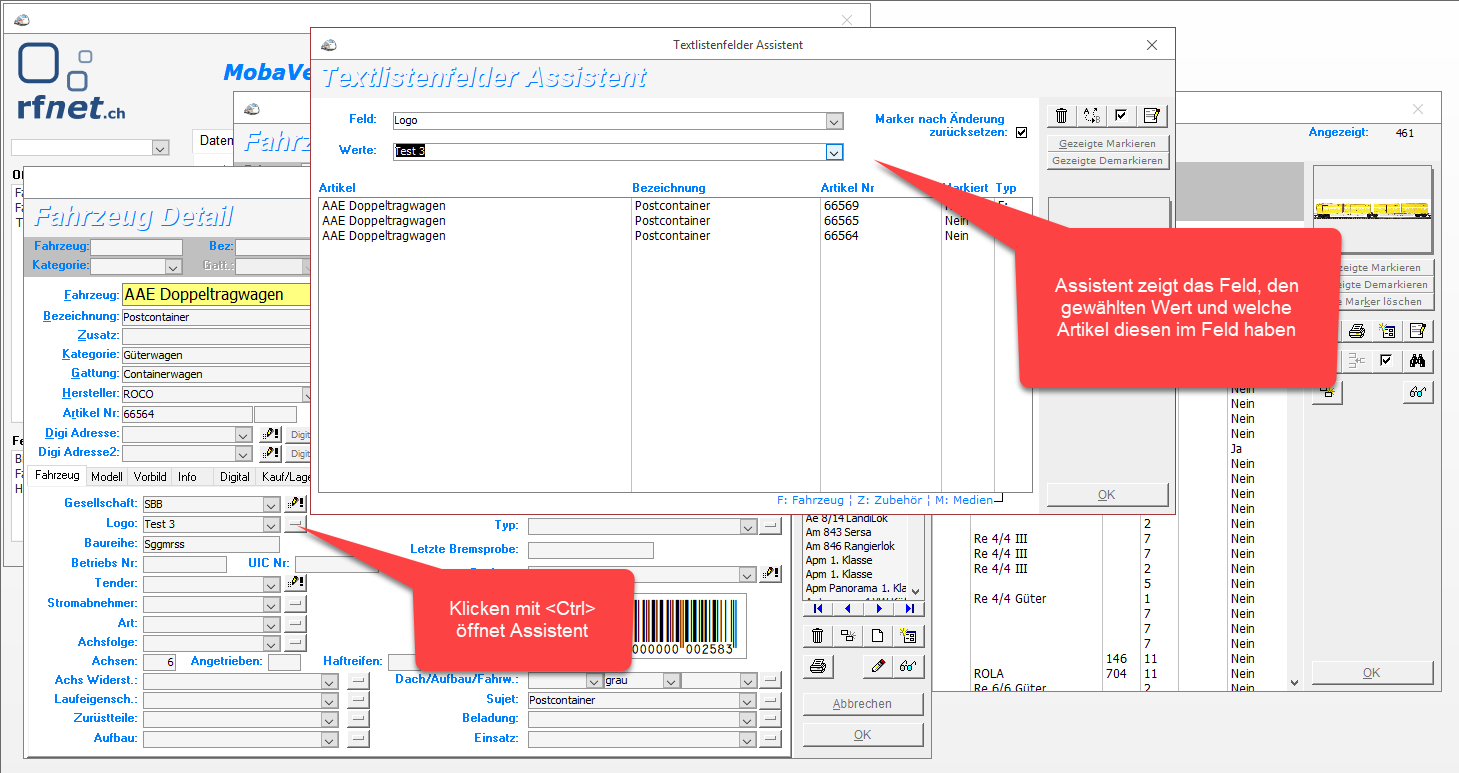Click the Baureihe field with Sggmrss
1459x773 pixels.
[x=210, y=544]
